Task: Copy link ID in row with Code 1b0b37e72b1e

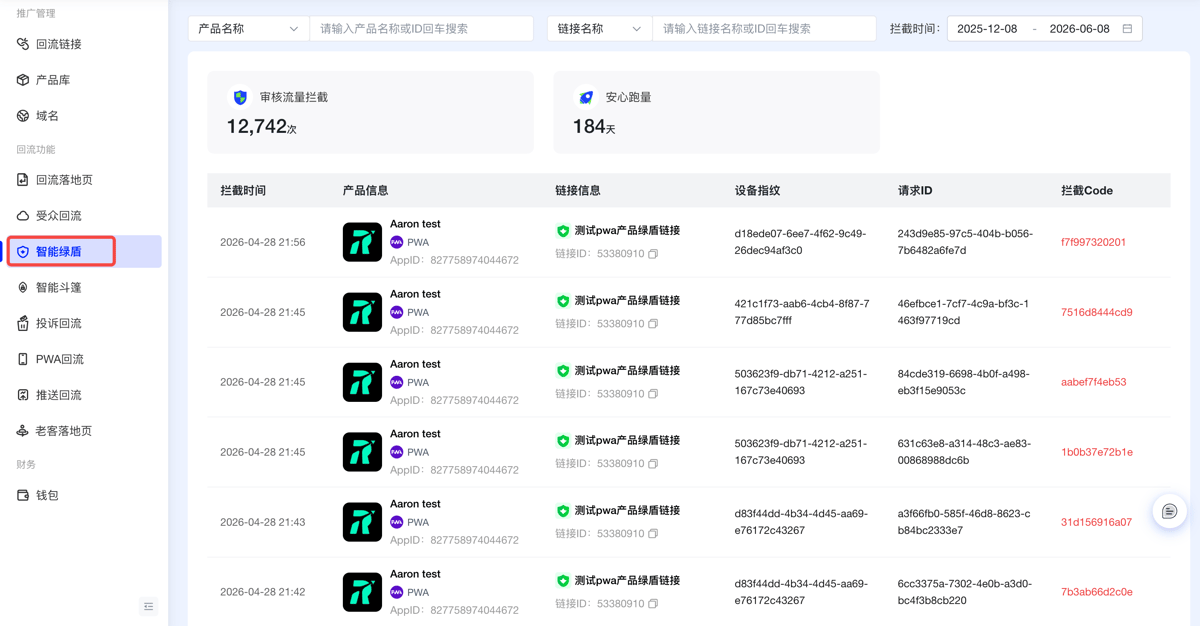Action: (x=653, y=464)
